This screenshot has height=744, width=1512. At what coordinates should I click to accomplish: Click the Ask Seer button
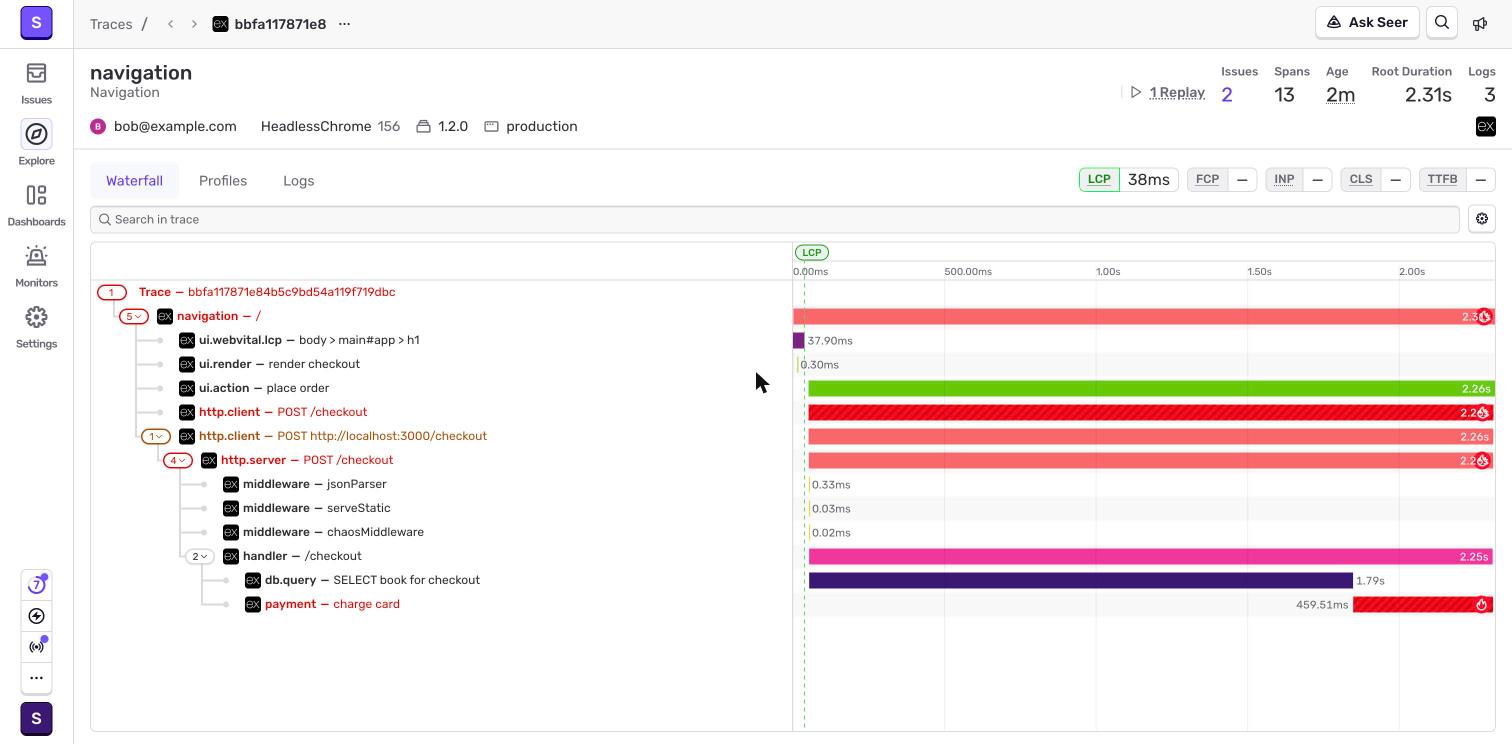point(1367,23)
